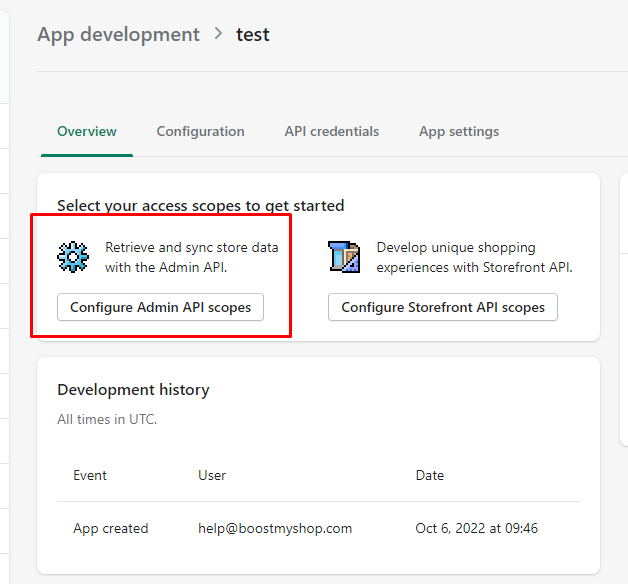Click the help@boostmyshop.com user email

(275, 529)
